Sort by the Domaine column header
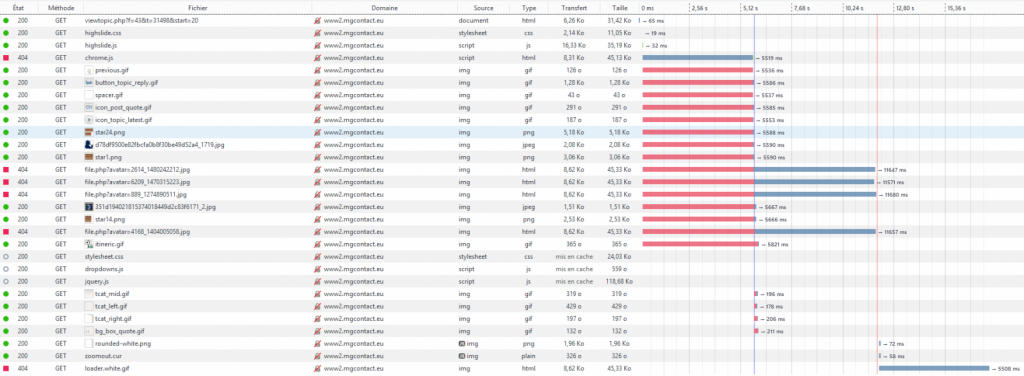The width and height of the screenshot is (1024, 376). (385, 8)
